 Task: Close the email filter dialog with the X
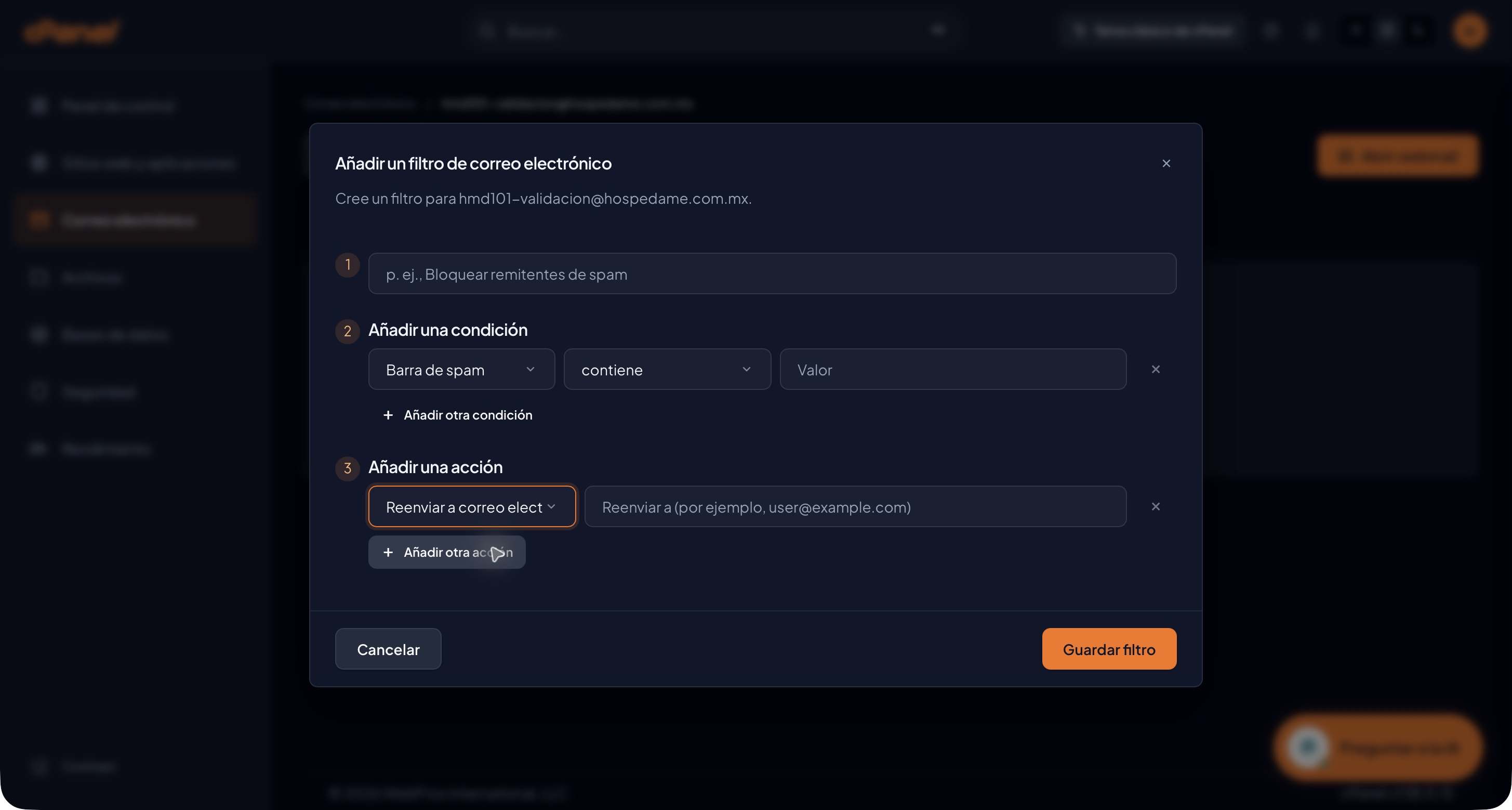click(1166, 163)
